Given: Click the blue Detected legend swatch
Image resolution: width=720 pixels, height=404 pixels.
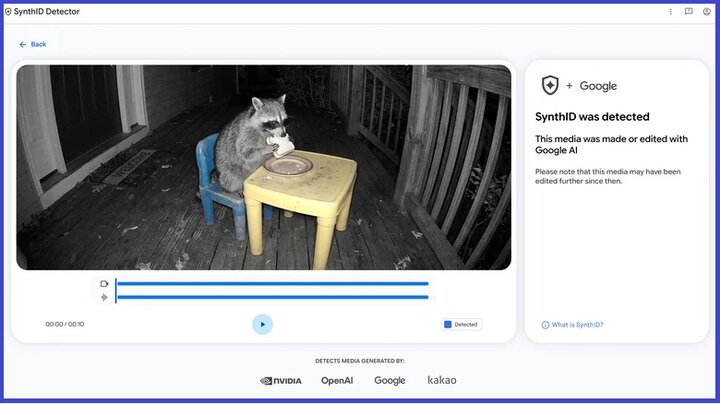Looking at the screenshot, I should click(x=448, y=325).
